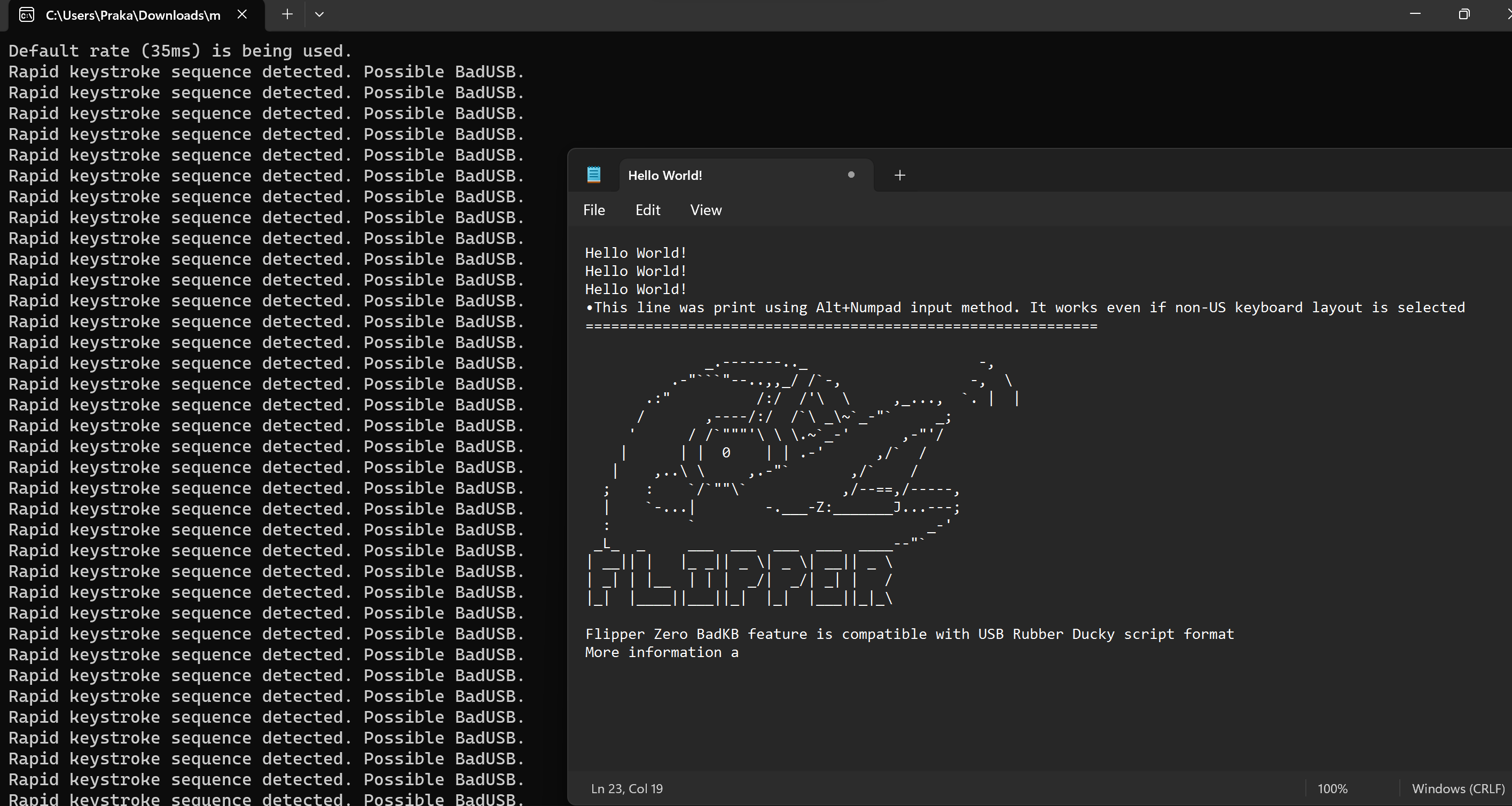
Task: Click the Ln 23, Col 19 status indicator
Action: (x=626, y=788)
